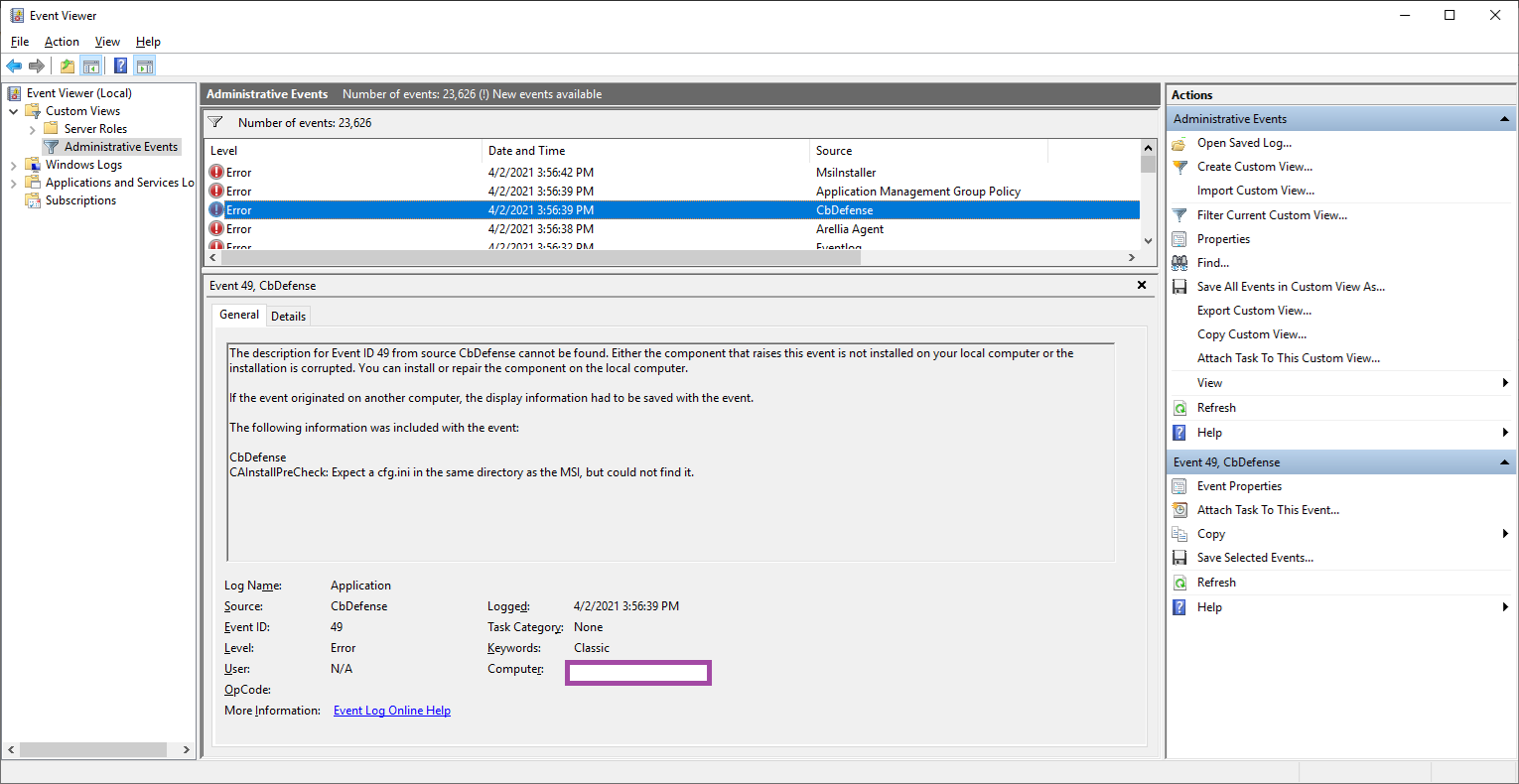This screenshot has width=1519, height=784.
Task: Select the Subscriptions node in the tree
Action: coord(80,200)
